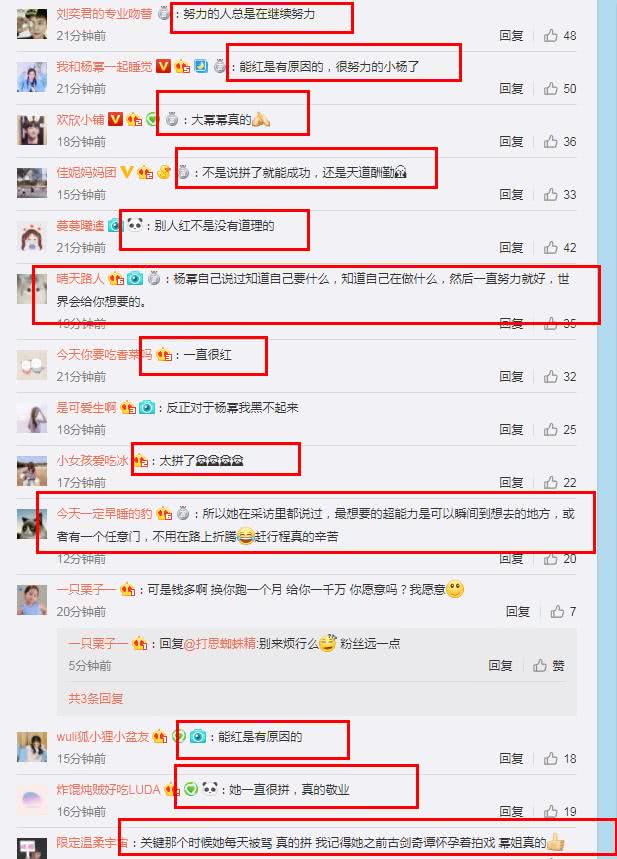The image size is (617, 859).
Task: Click the orange V badge next to 欢欣小铺
Action: pyautogui.click(x=116, y=119)
